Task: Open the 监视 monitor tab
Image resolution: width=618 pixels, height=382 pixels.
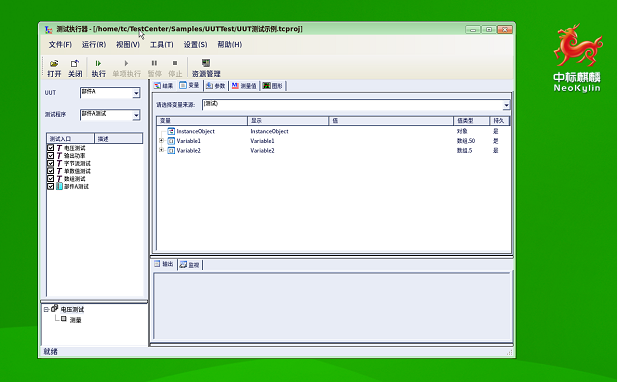Action: tap(190, 265)
